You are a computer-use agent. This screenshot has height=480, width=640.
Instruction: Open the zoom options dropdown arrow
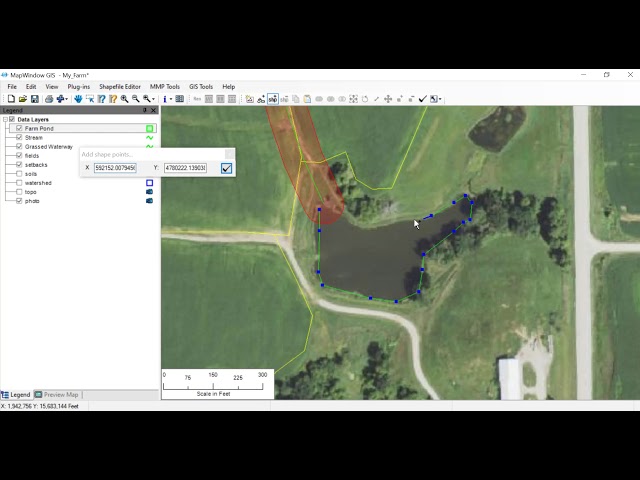(x=153, y=99)
